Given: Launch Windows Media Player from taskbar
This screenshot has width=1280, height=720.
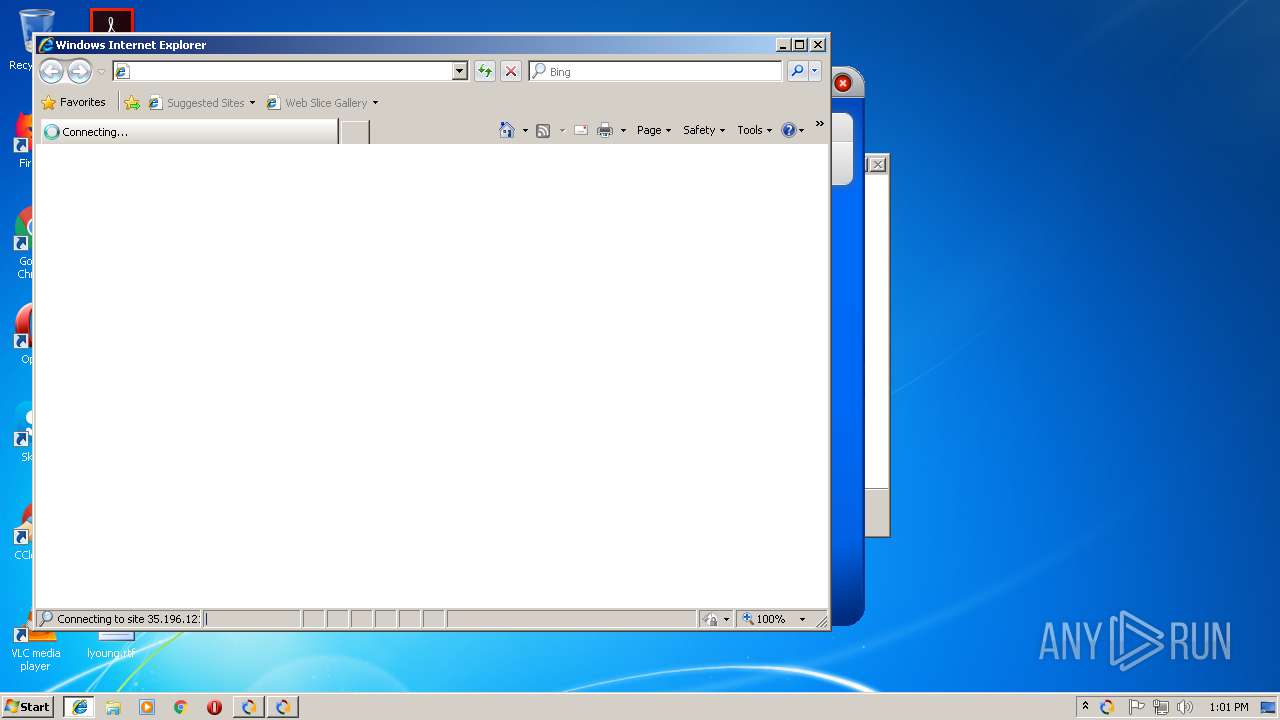Looking at the screenshot, I should (x=147, y=707).
